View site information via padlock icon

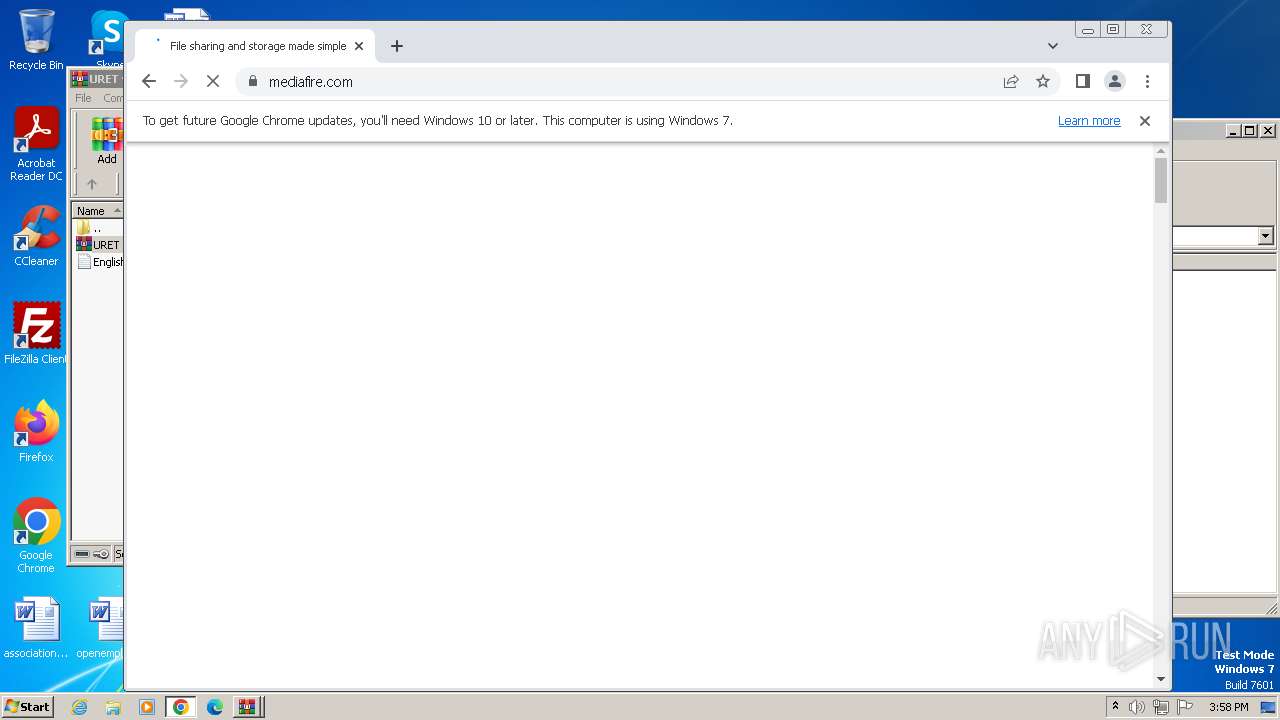pyautogui.click(x=252, y=82)
